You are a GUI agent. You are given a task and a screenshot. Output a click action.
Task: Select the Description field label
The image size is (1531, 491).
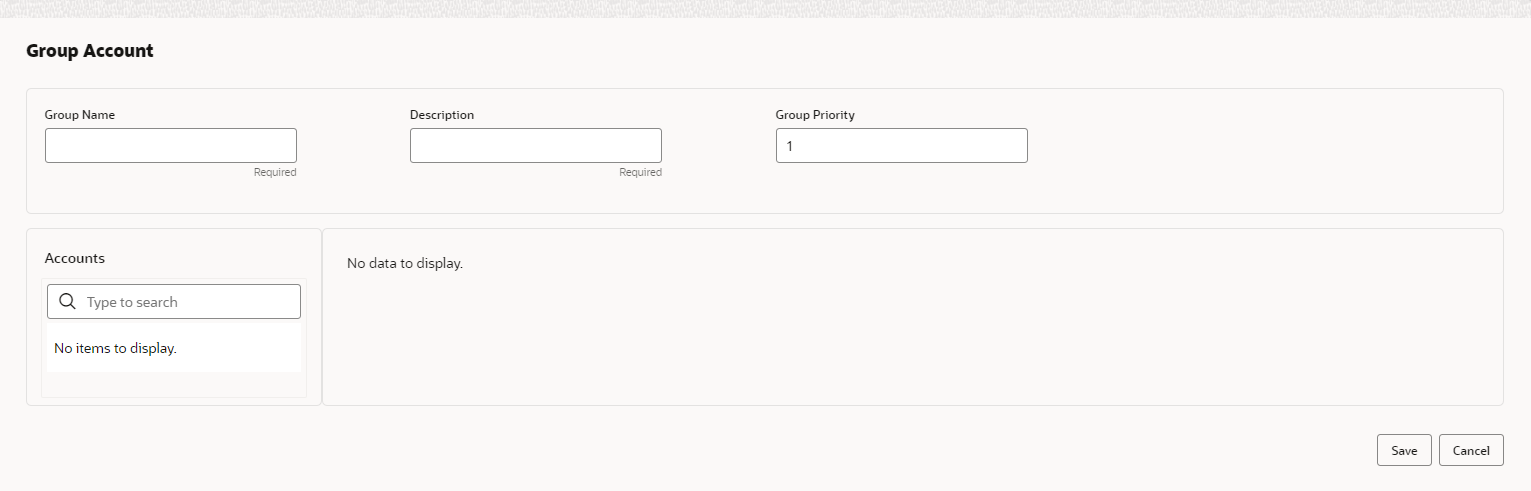click(442, 115)
